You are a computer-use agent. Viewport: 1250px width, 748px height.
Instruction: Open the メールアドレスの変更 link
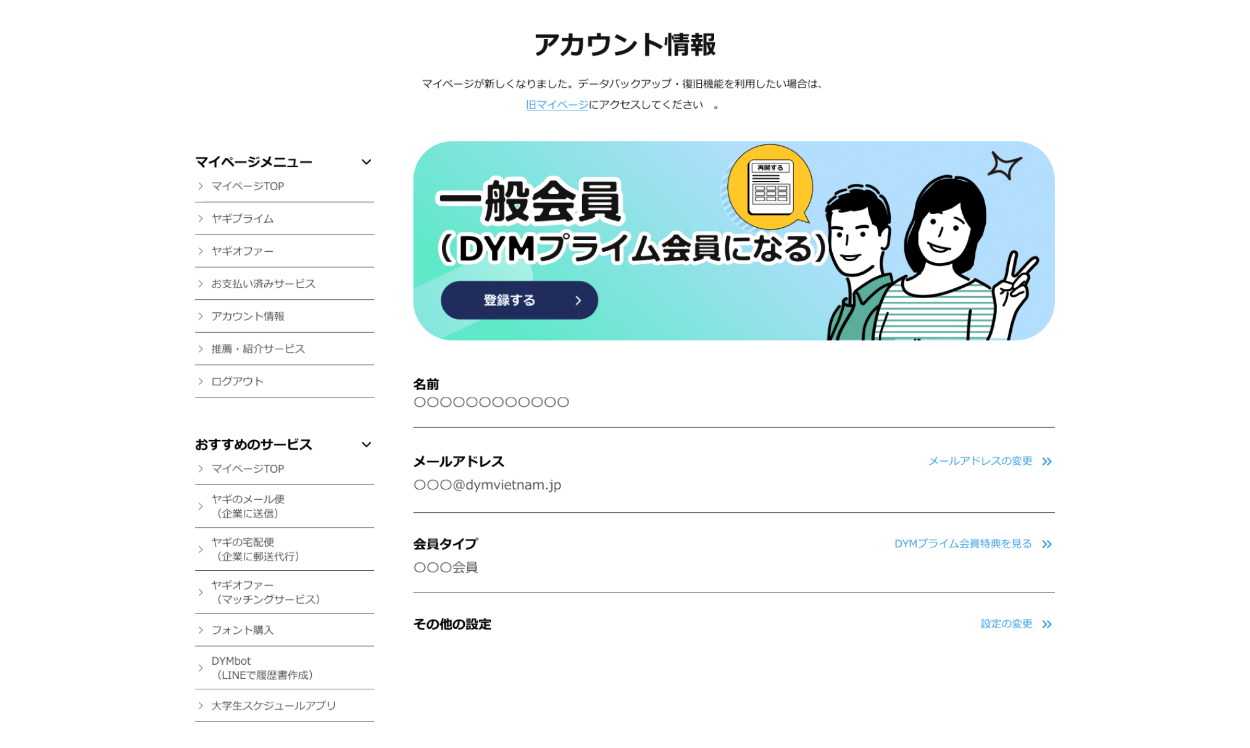pyautogui.click(x=980, y=461)
